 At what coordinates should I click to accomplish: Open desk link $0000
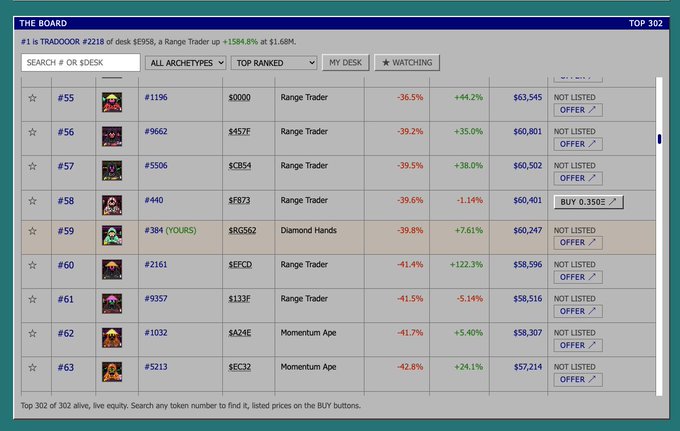pos(239,98)
